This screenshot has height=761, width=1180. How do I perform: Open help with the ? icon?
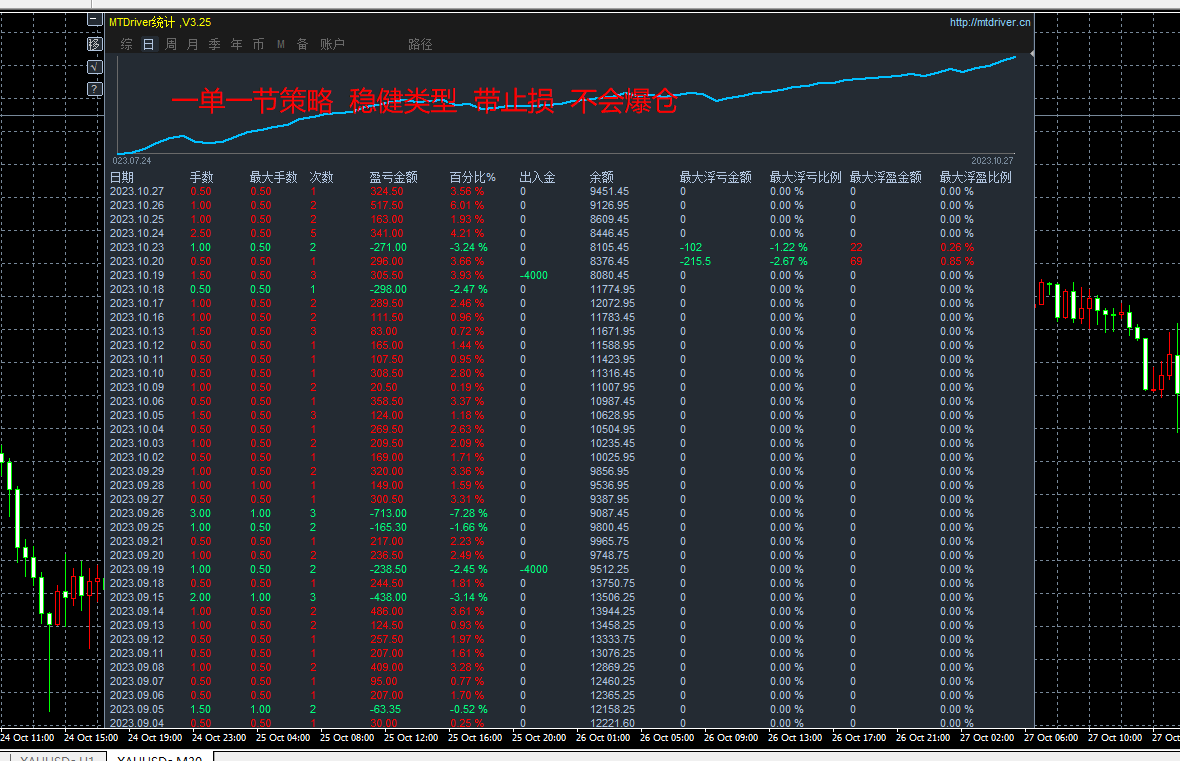95,89
